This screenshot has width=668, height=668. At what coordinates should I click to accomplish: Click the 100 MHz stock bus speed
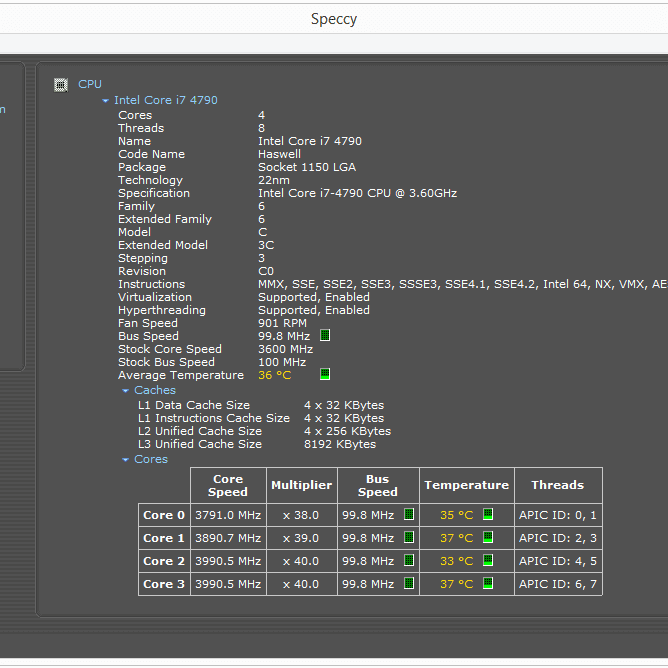(x=282, y=362)
